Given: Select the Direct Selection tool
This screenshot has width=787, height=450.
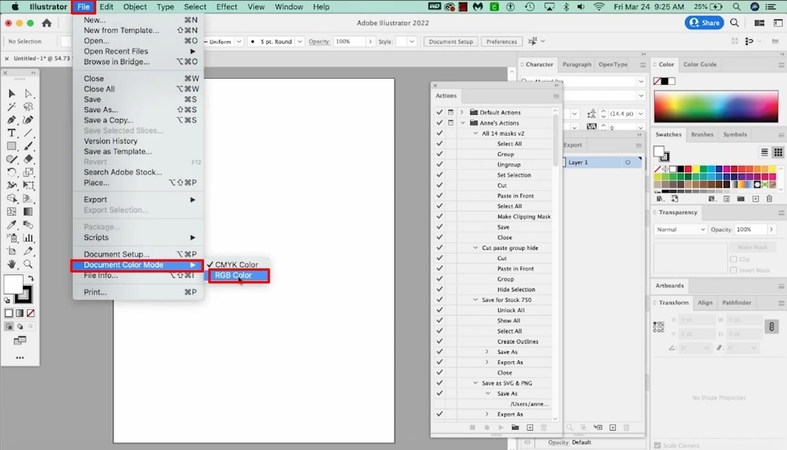Looking at the screenshot, I should [28, 94].
